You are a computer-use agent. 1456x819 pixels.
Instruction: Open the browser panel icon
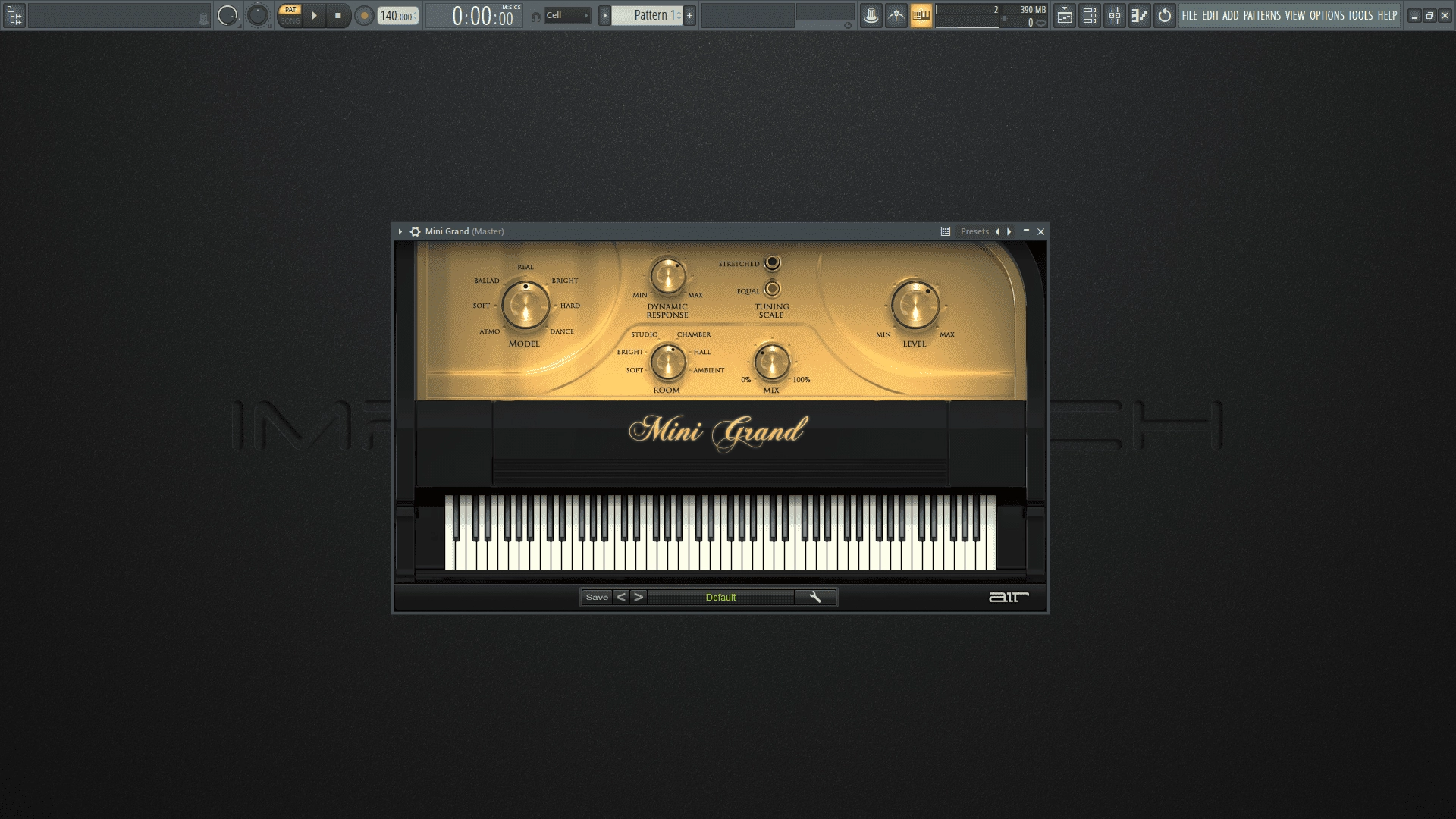[x=14, y=15]
